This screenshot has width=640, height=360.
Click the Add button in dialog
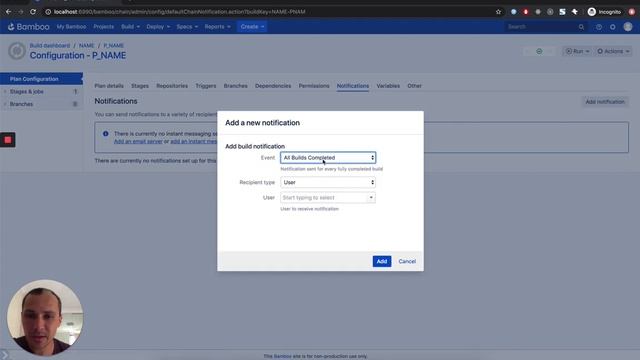[382, 261]
